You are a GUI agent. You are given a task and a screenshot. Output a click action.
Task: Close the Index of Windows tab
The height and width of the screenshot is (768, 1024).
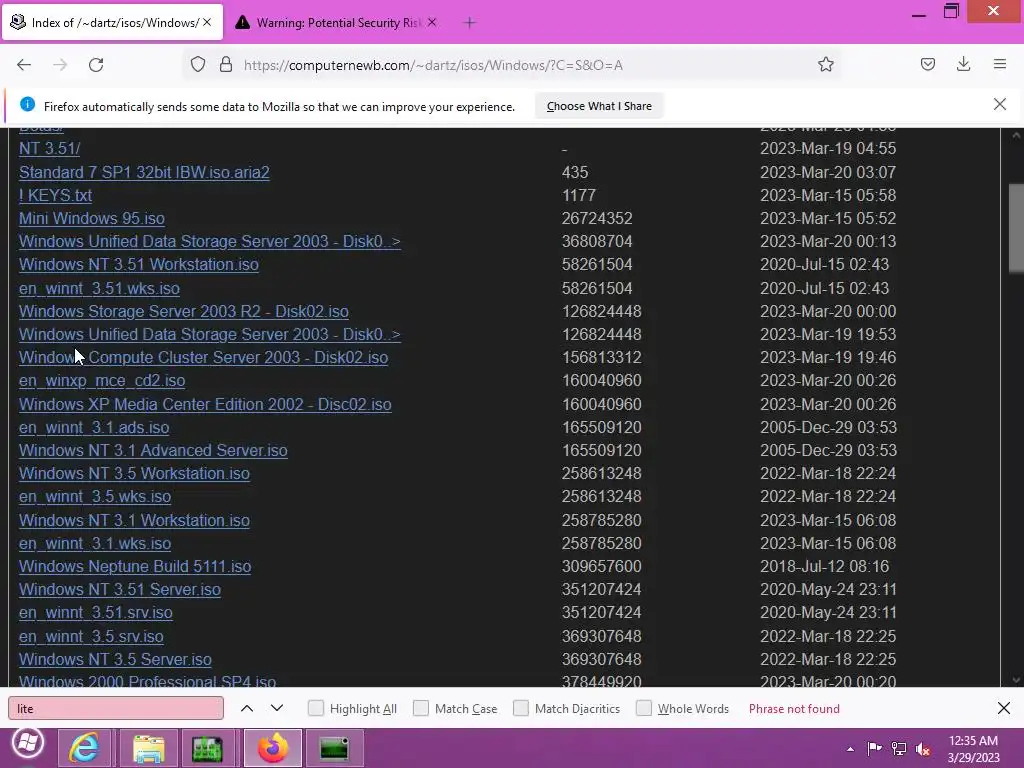point(207,22)
